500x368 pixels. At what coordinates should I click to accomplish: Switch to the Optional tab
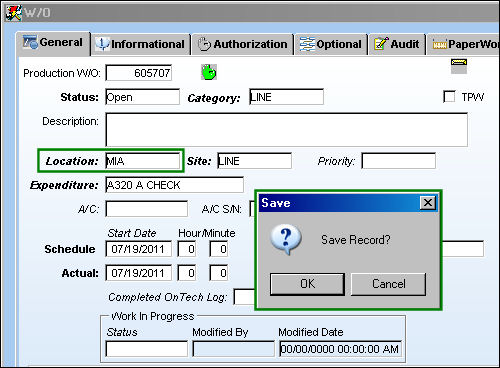coord(331,44)
